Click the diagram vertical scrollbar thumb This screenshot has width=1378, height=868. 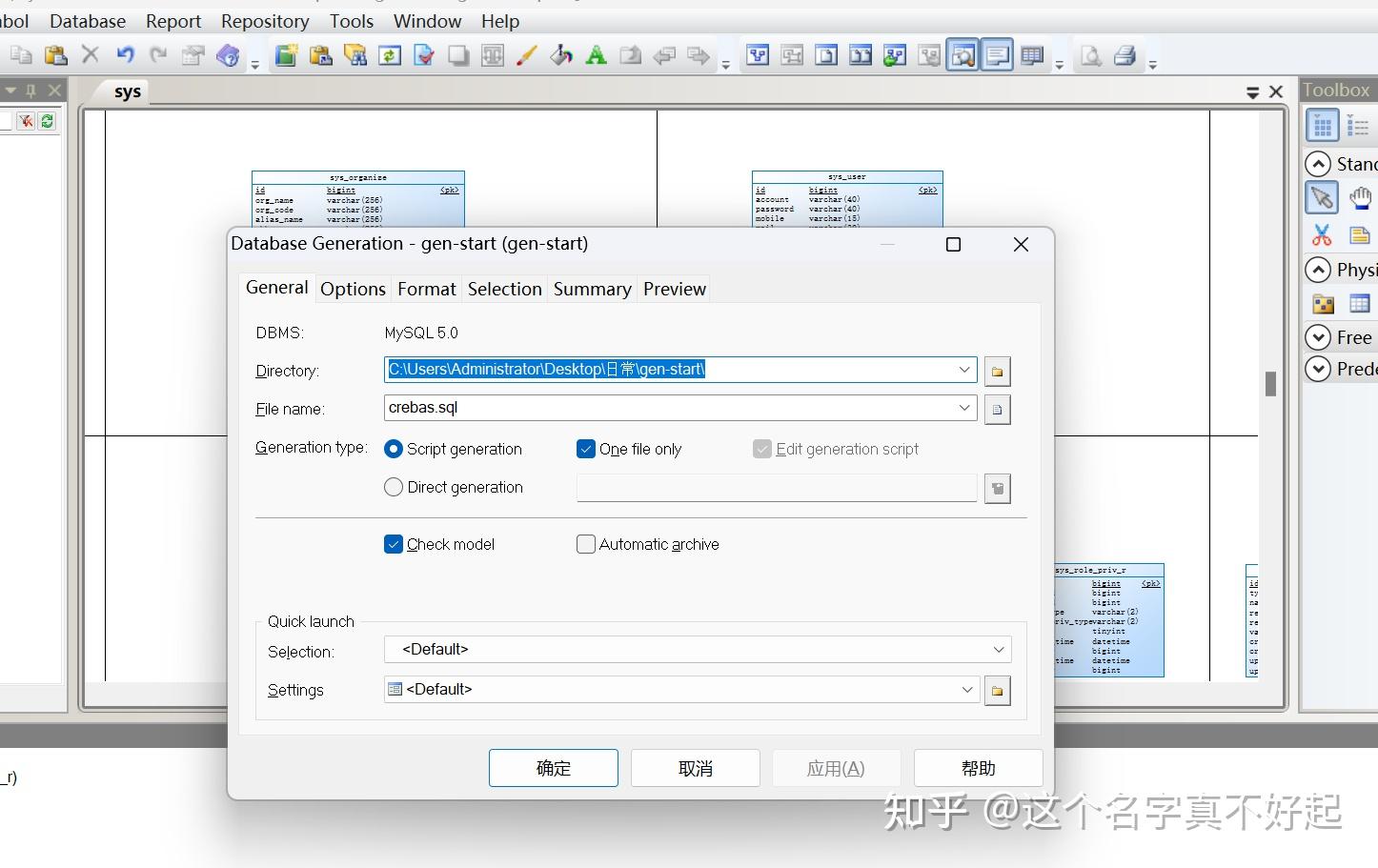tap(1270, 383)
